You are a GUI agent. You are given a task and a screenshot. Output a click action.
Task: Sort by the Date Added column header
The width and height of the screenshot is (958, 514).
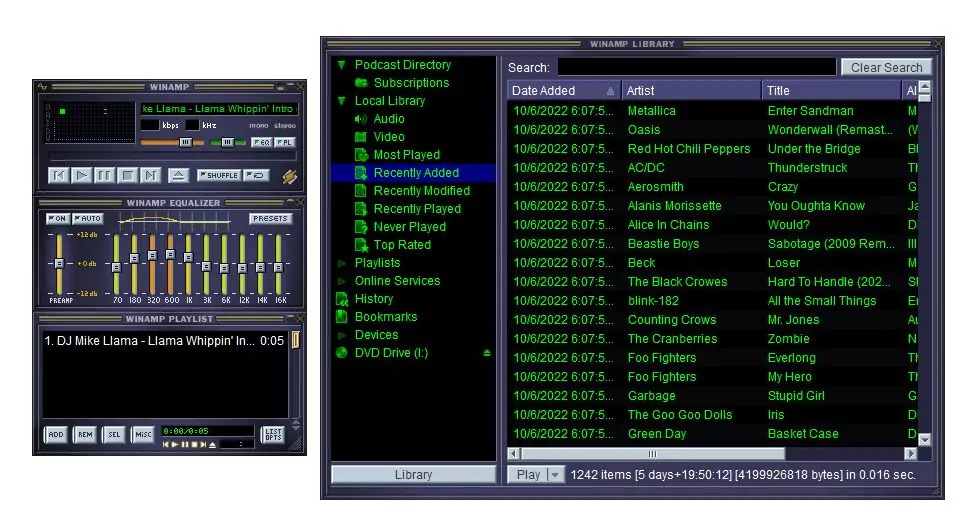tap(563, 90)
